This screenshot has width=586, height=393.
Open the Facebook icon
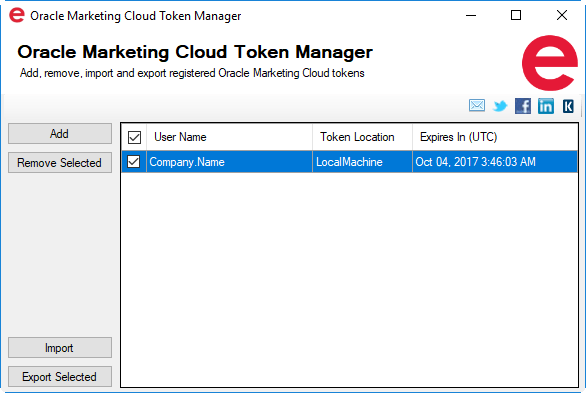pos(523,106)
